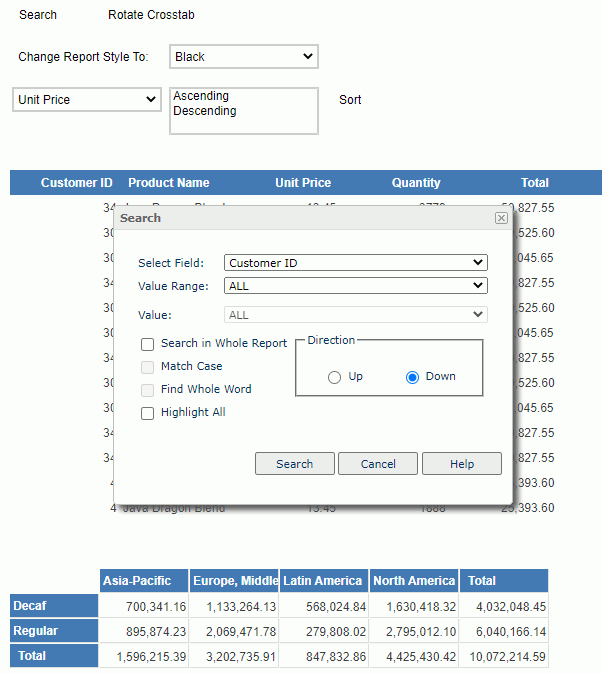Click the Search menu link at top
The height and width of the screenshot is (674, 602).
38,15
